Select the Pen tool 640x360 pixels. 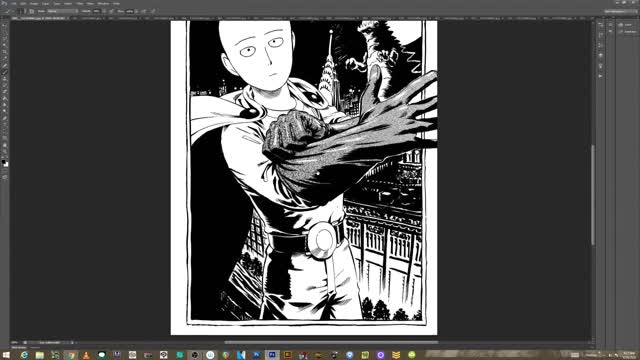coord(5,118)
